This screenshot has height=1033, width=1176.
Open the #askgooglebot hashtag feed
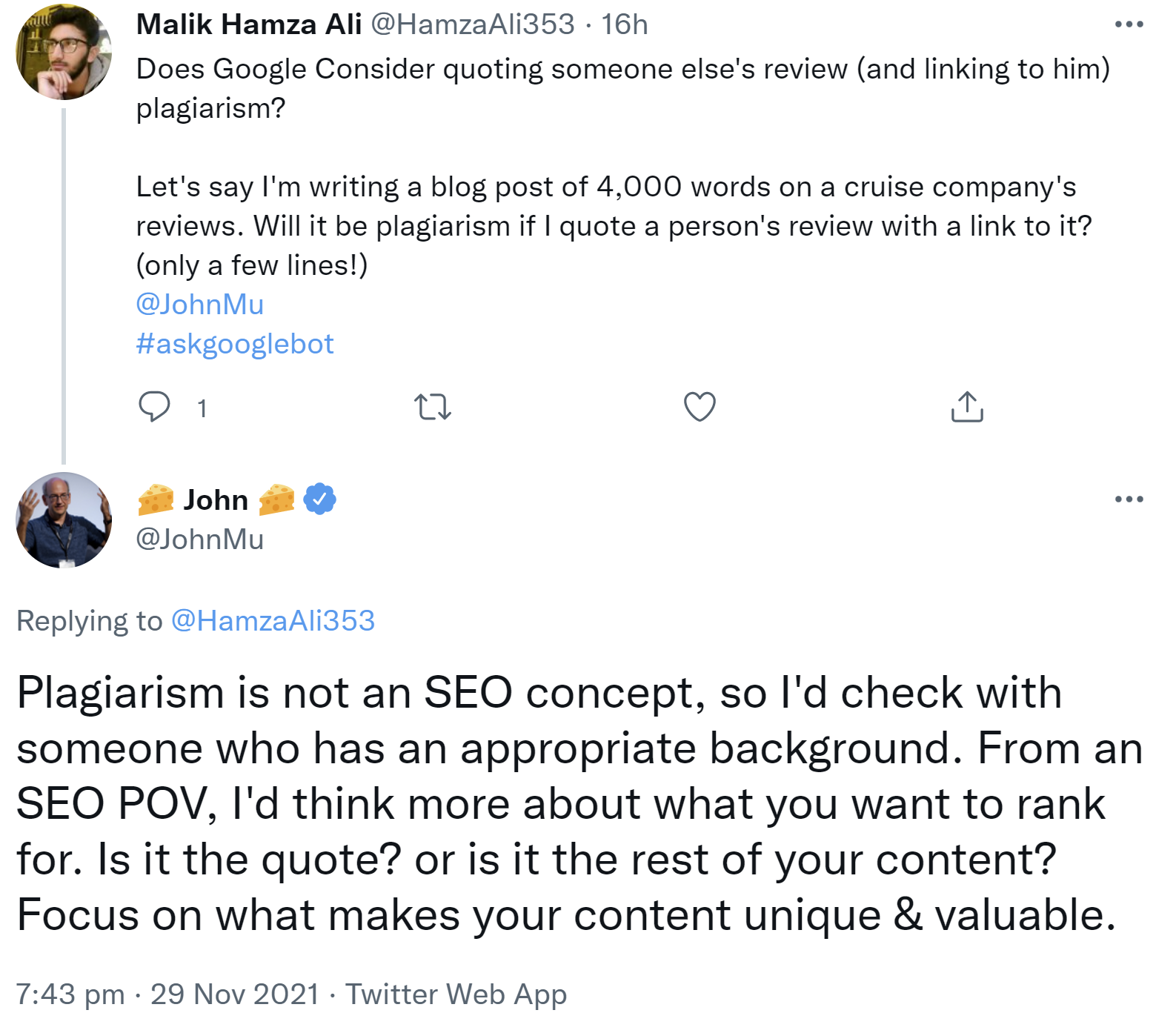pos(234,343)
